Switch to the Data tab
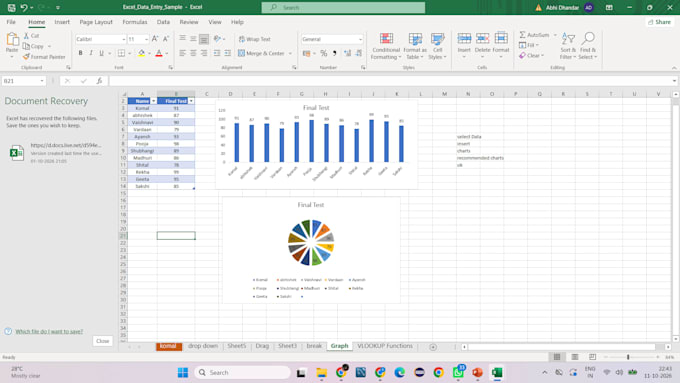This screenshot has width=680, height=383. click(163, 22)
